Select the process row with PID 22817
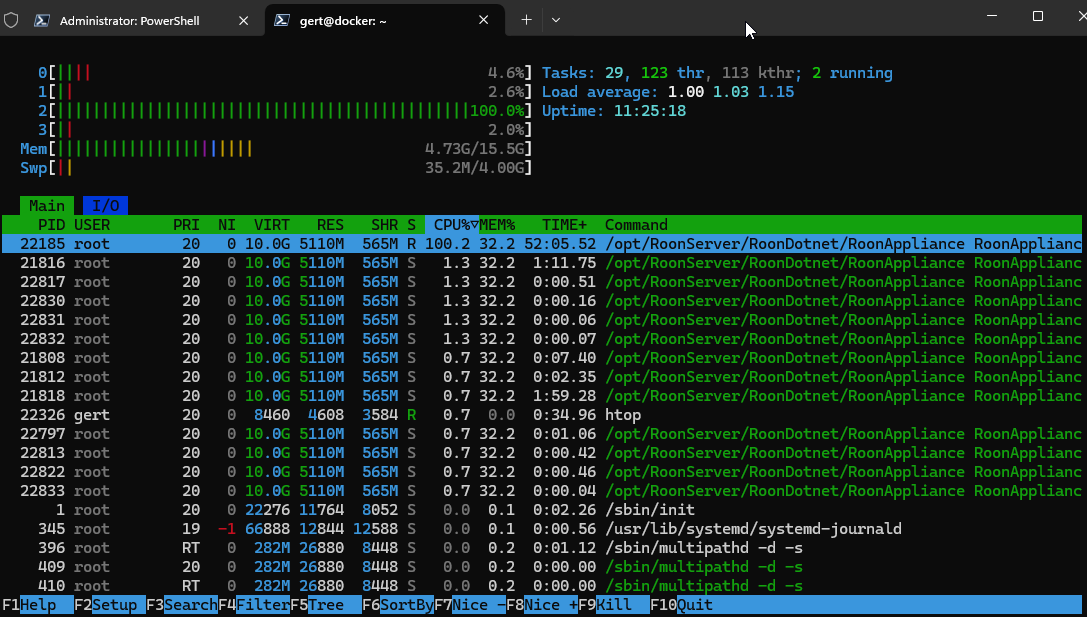 [x=541, y=282]
